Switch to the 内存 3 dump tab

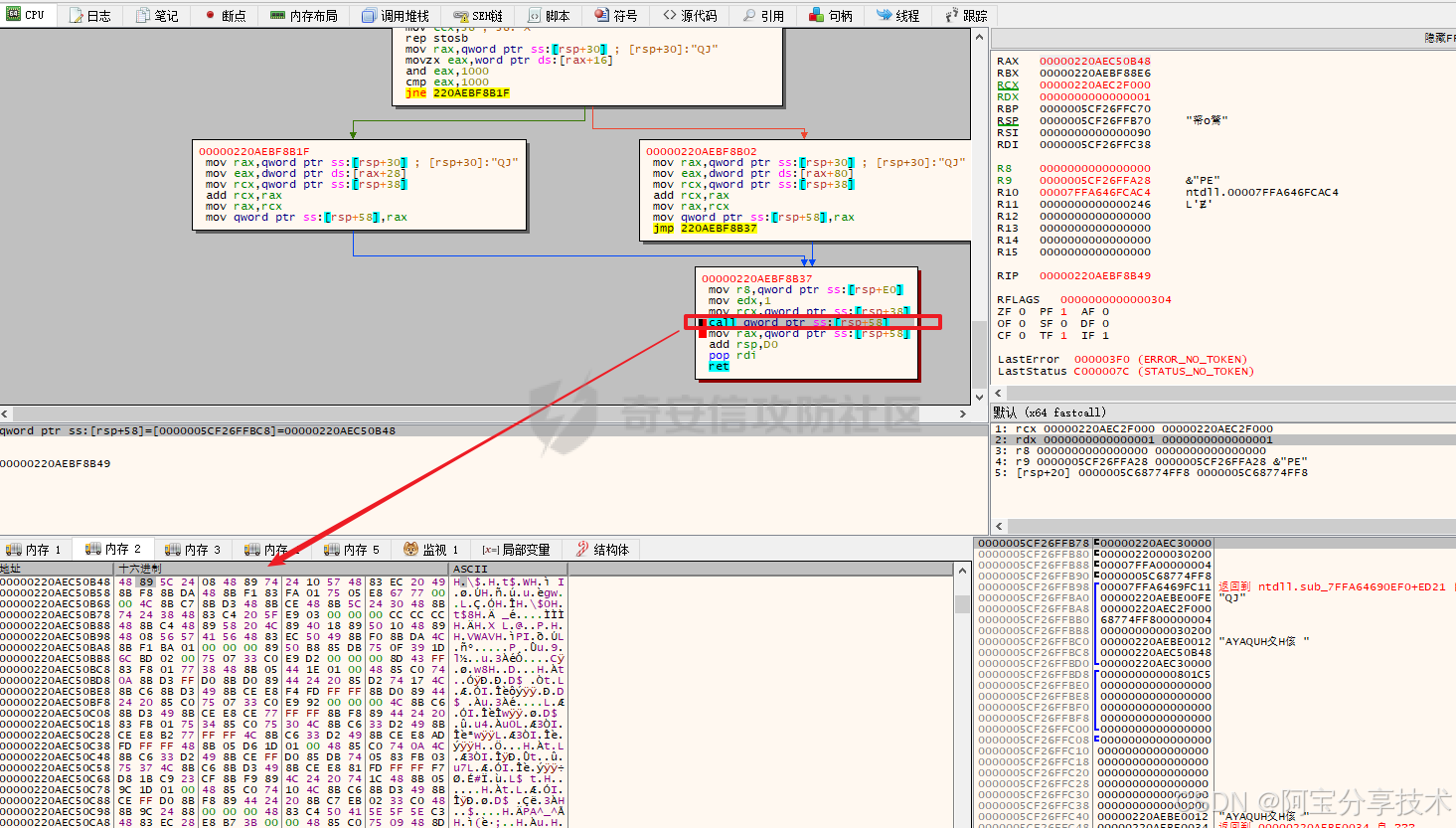point(194,549)
